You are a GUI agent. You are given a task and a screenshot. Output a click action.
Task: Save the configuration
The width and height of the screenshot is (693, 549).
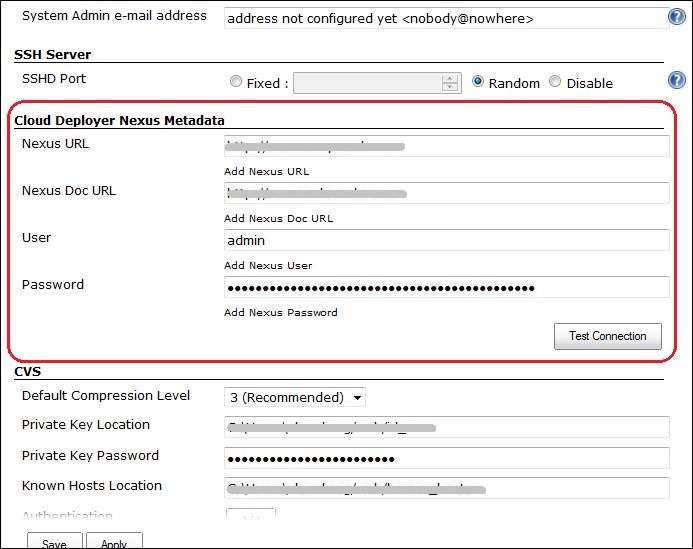pyautogui.click(x=55, y=542)
